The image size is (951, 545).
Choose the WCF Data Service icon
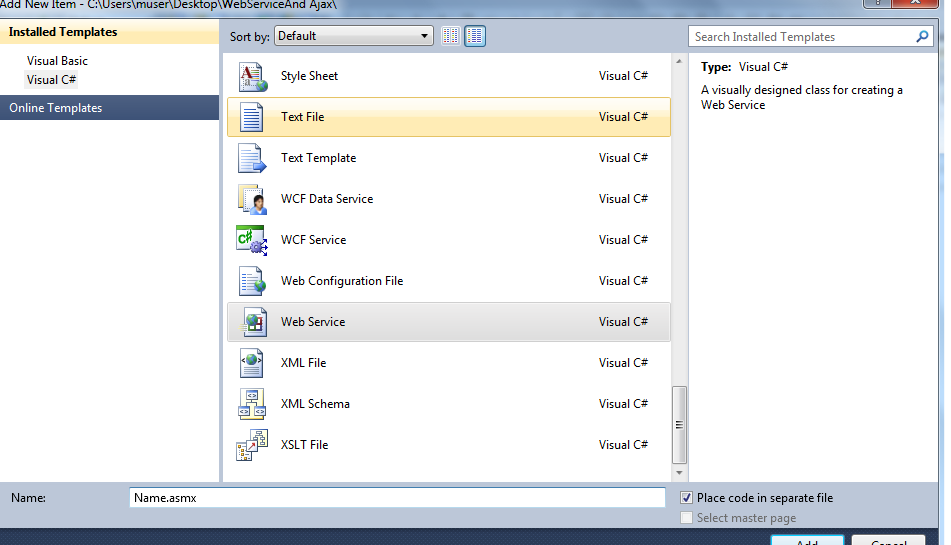(x=251, y=200)
